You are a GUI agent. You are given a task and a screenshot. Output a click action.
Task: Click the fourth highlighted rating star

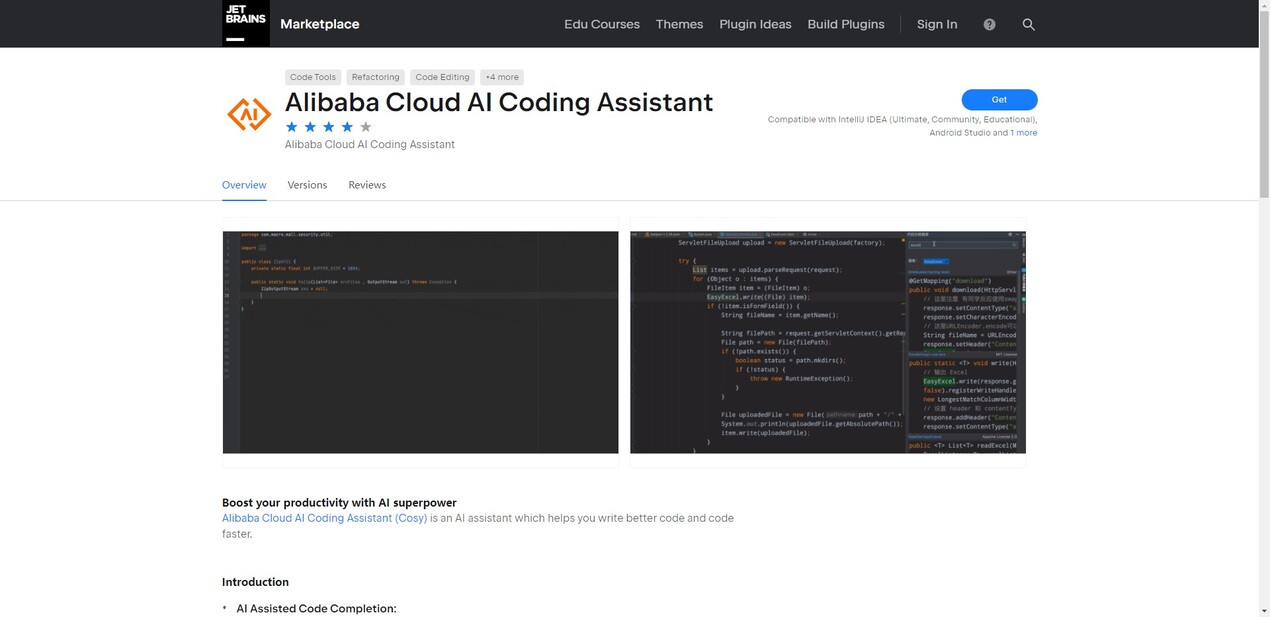pyautogui.click(x=347, y=127)
